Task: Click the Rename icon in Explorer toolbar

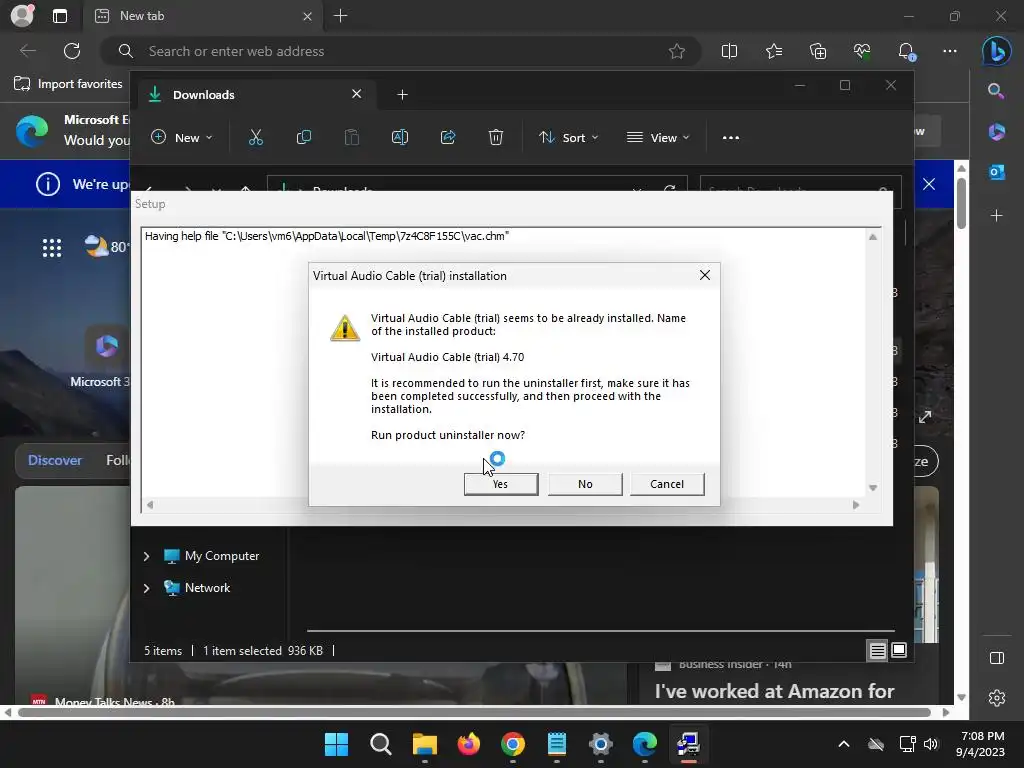Action: coord(400,137)
